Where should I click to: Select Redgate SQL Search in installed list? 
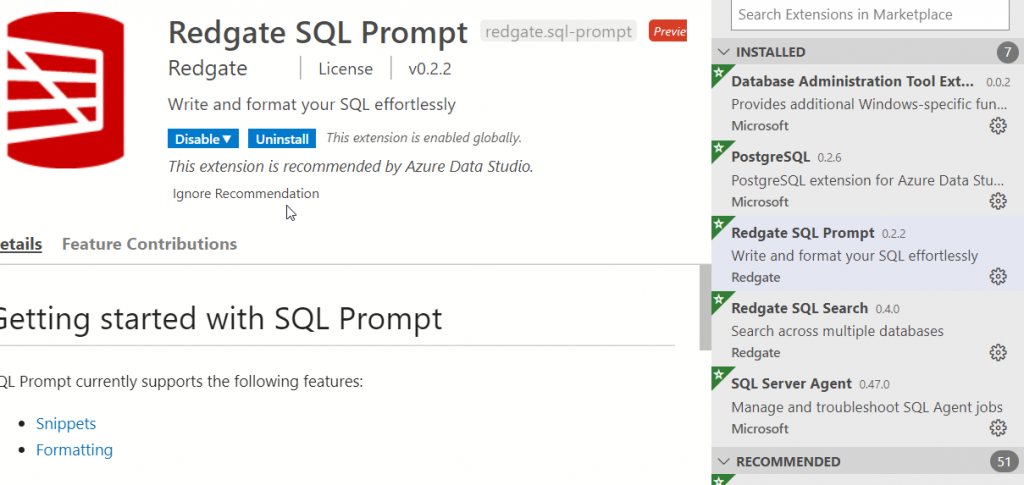(x=800, y=309)
